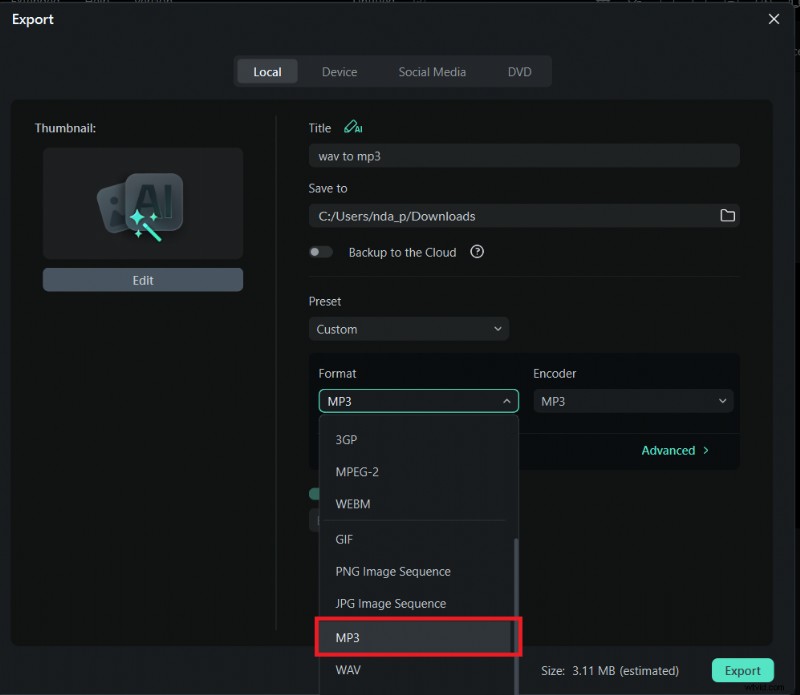Click the Backup to Cloud help icon
Image resolution: width=800 pixels, height=695 pixels.
477,252
